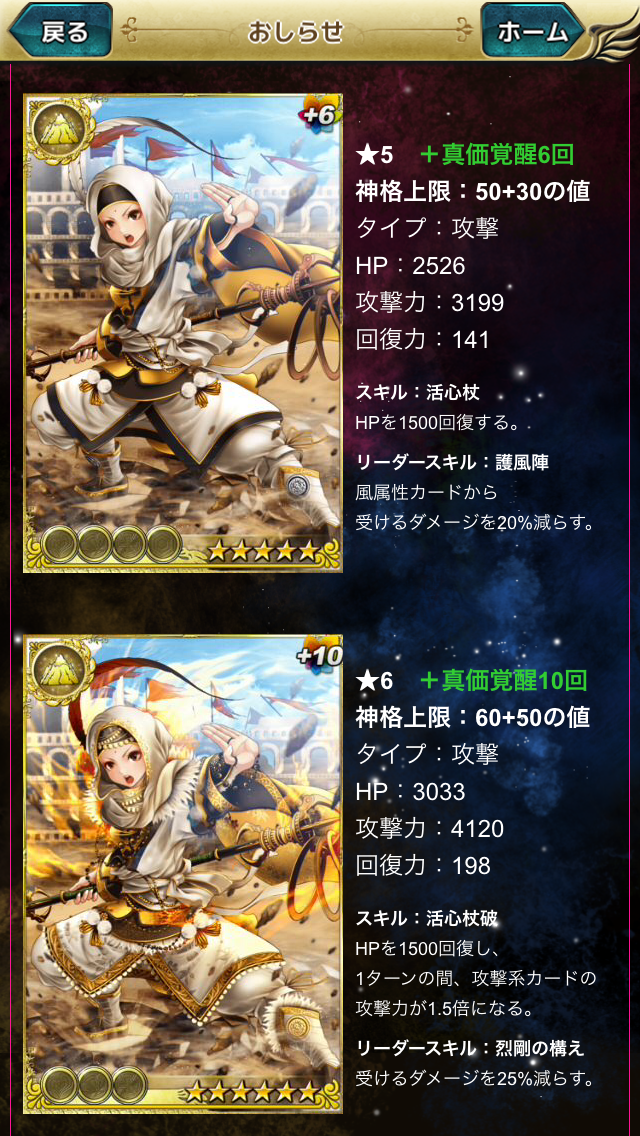
Task: Click the スキル：活心杖破 skill label
Action: click(427, 919)
